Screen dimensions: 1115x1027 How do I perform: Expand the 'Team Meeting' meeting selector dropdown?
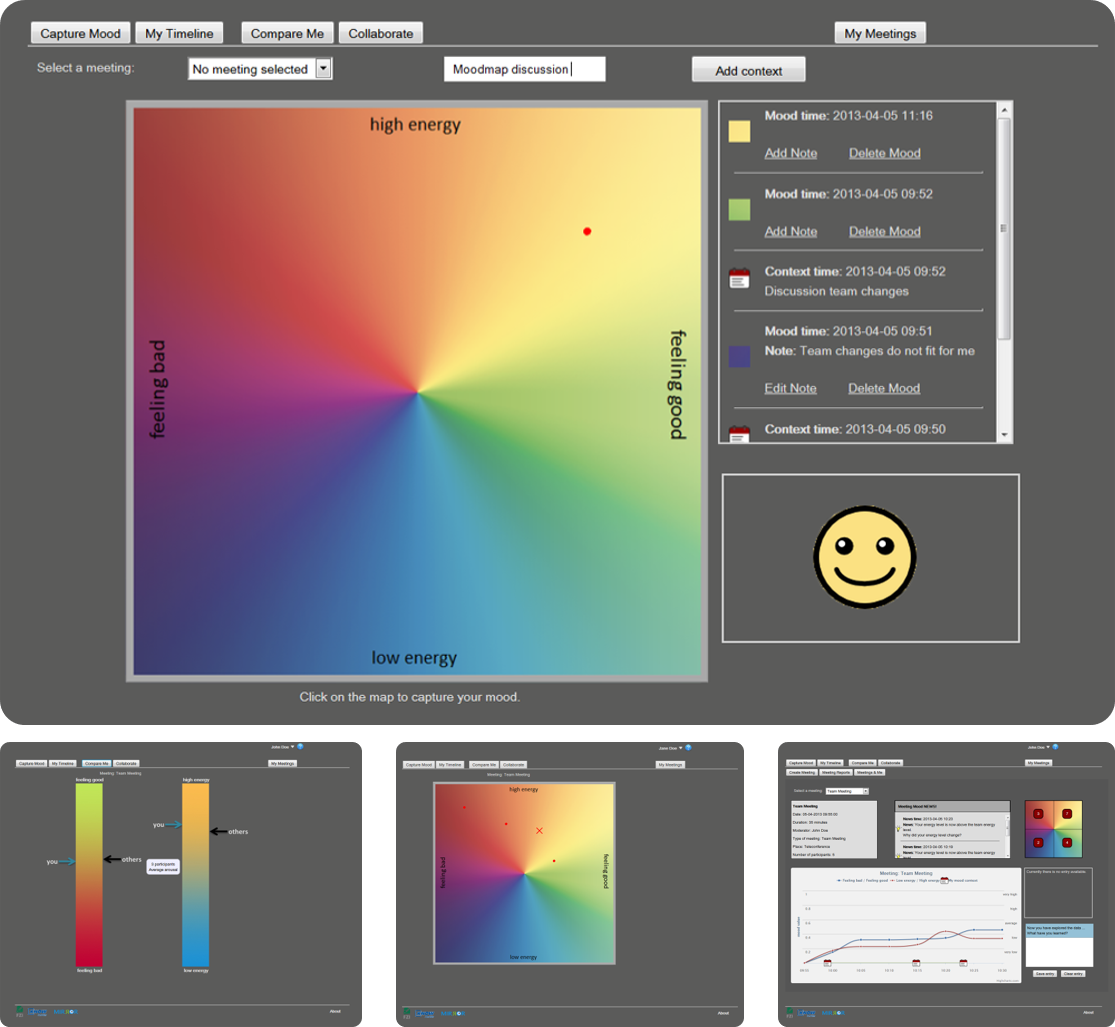click(866, 791)
